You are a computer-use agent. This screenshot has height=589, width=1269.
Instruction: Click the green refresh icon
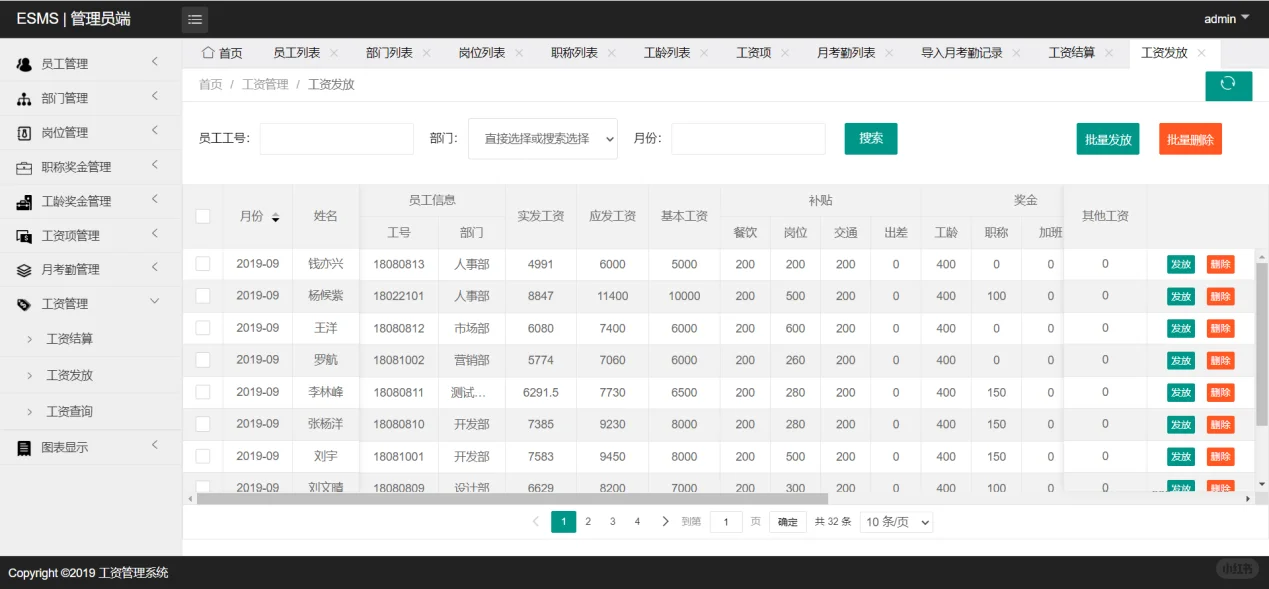[x=1228, y=86]
